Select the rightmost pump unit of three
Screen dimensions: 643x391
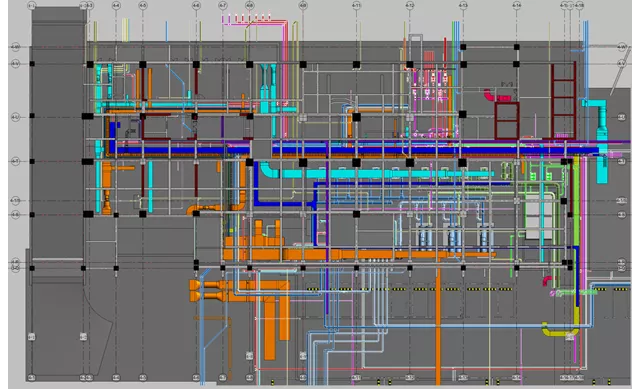pyautogui.click(x=485, y=237)
